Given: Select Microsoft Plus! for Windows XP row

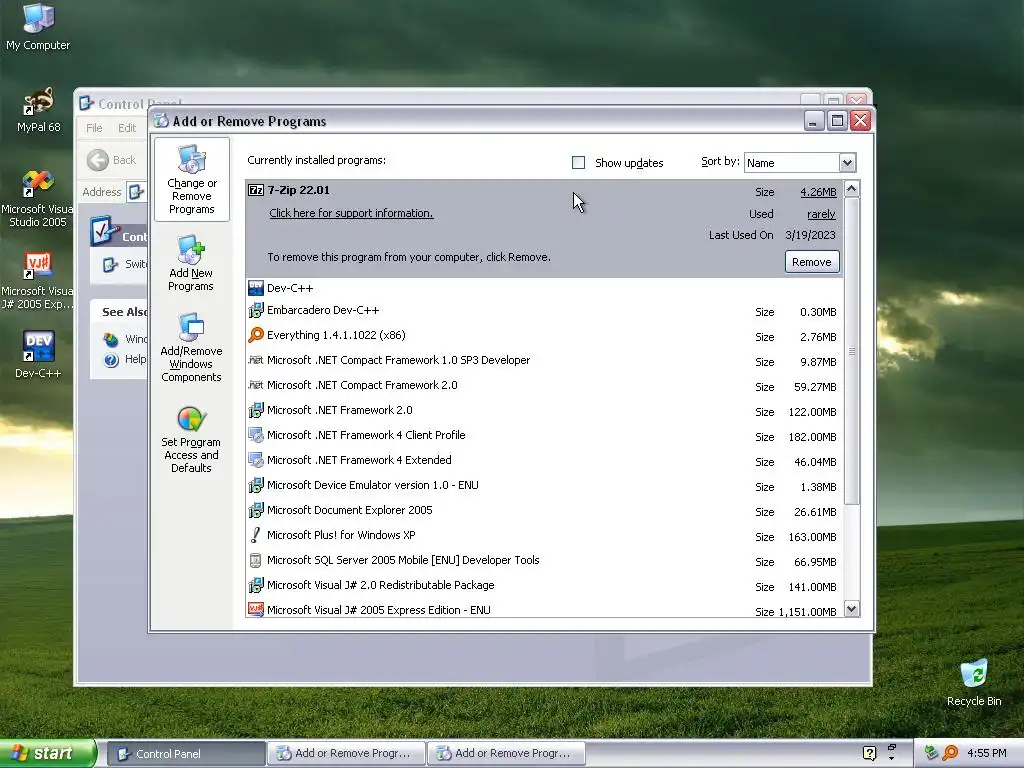Looking at the screenshot, I should coord(545,536).
